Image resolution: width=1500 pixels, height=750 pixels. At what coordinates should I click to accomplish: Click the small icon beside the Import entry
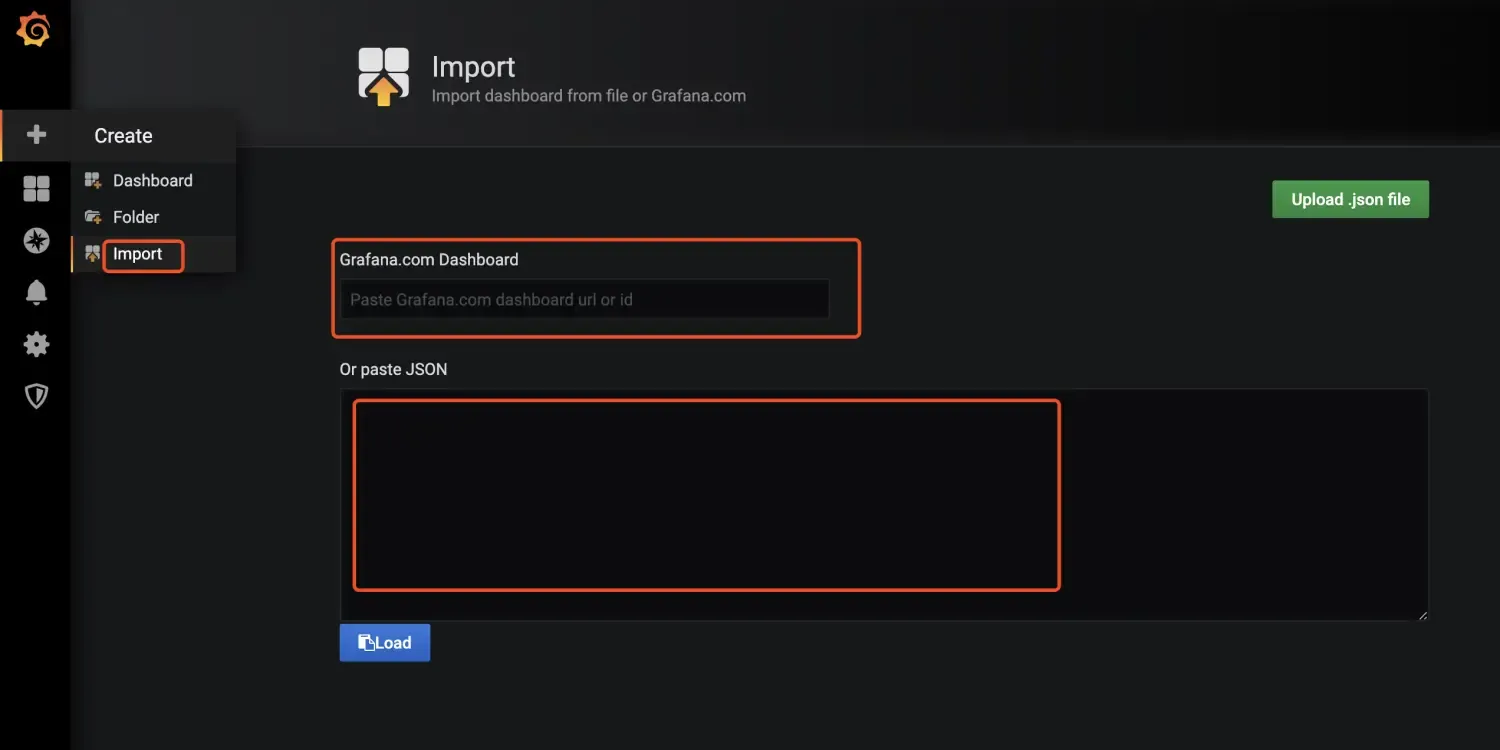tap(92, 254)
